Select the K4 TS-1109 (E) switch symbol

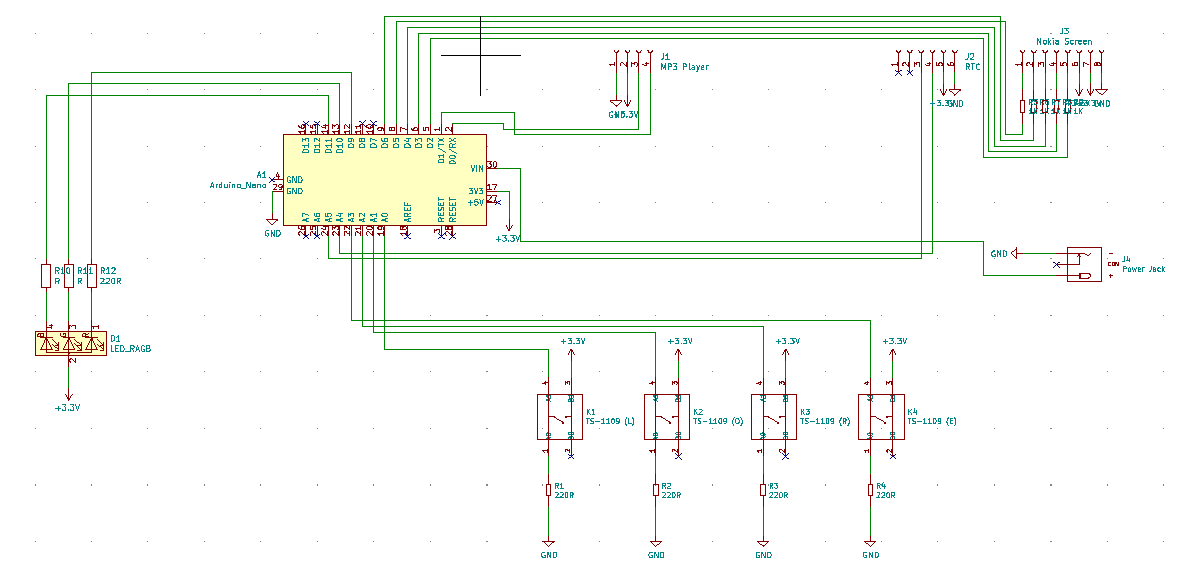(x=881, y=417)
